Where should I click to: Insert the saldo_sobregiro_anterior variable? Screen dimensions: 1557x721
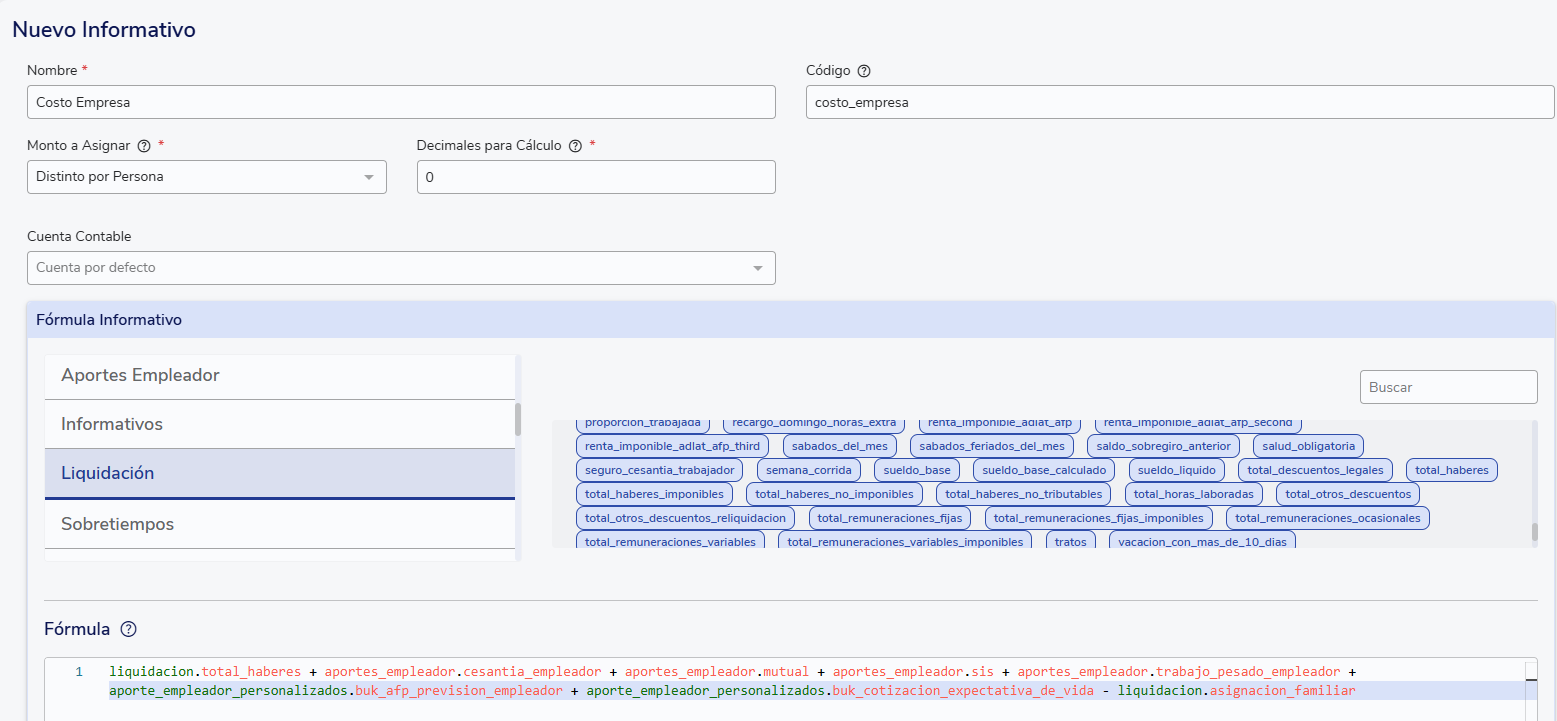1163,446
